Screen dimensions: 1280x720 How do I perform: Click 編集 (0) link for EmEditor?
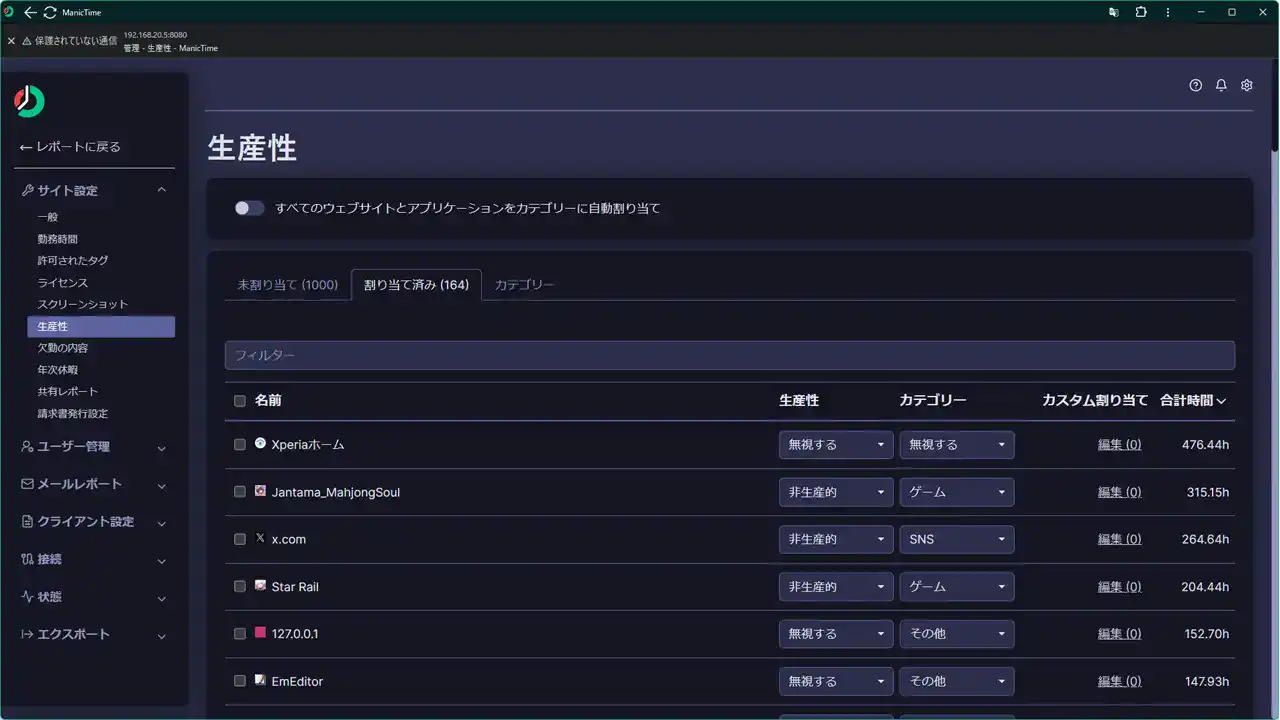1119,682
